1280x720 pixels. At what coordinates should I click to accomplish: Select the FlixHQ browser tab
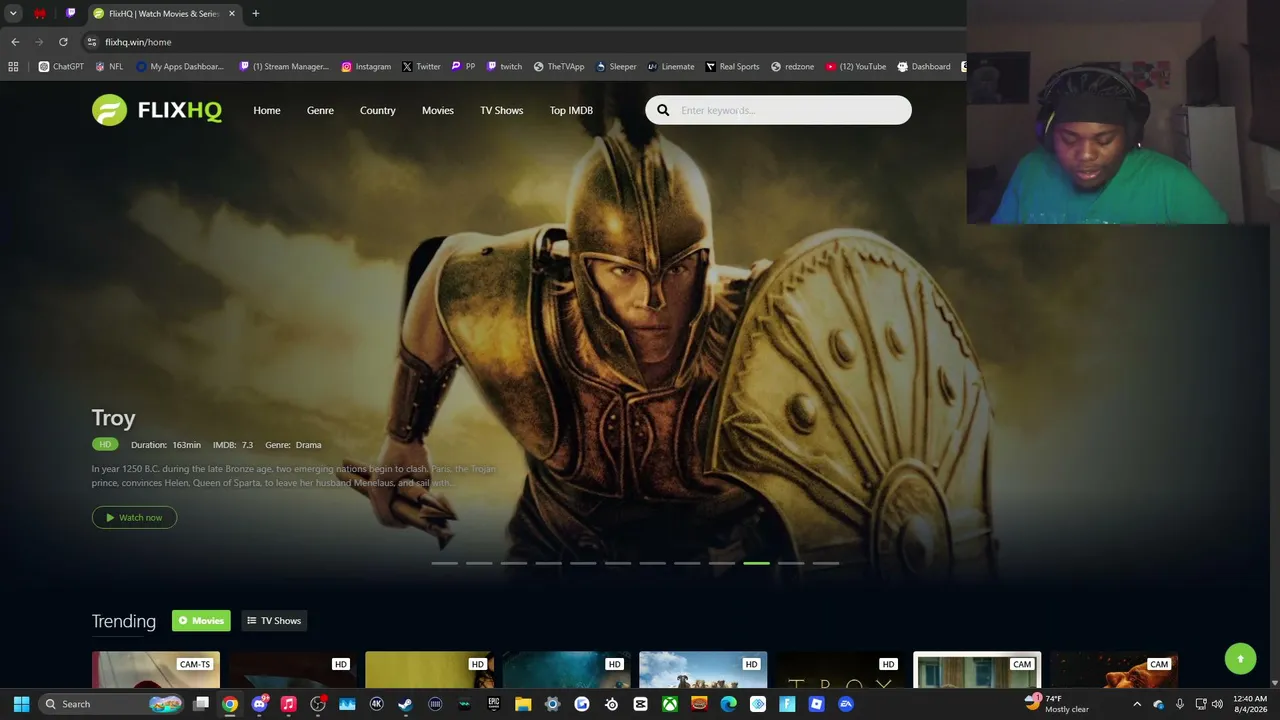pyautogui.click(x=163, y=13)
